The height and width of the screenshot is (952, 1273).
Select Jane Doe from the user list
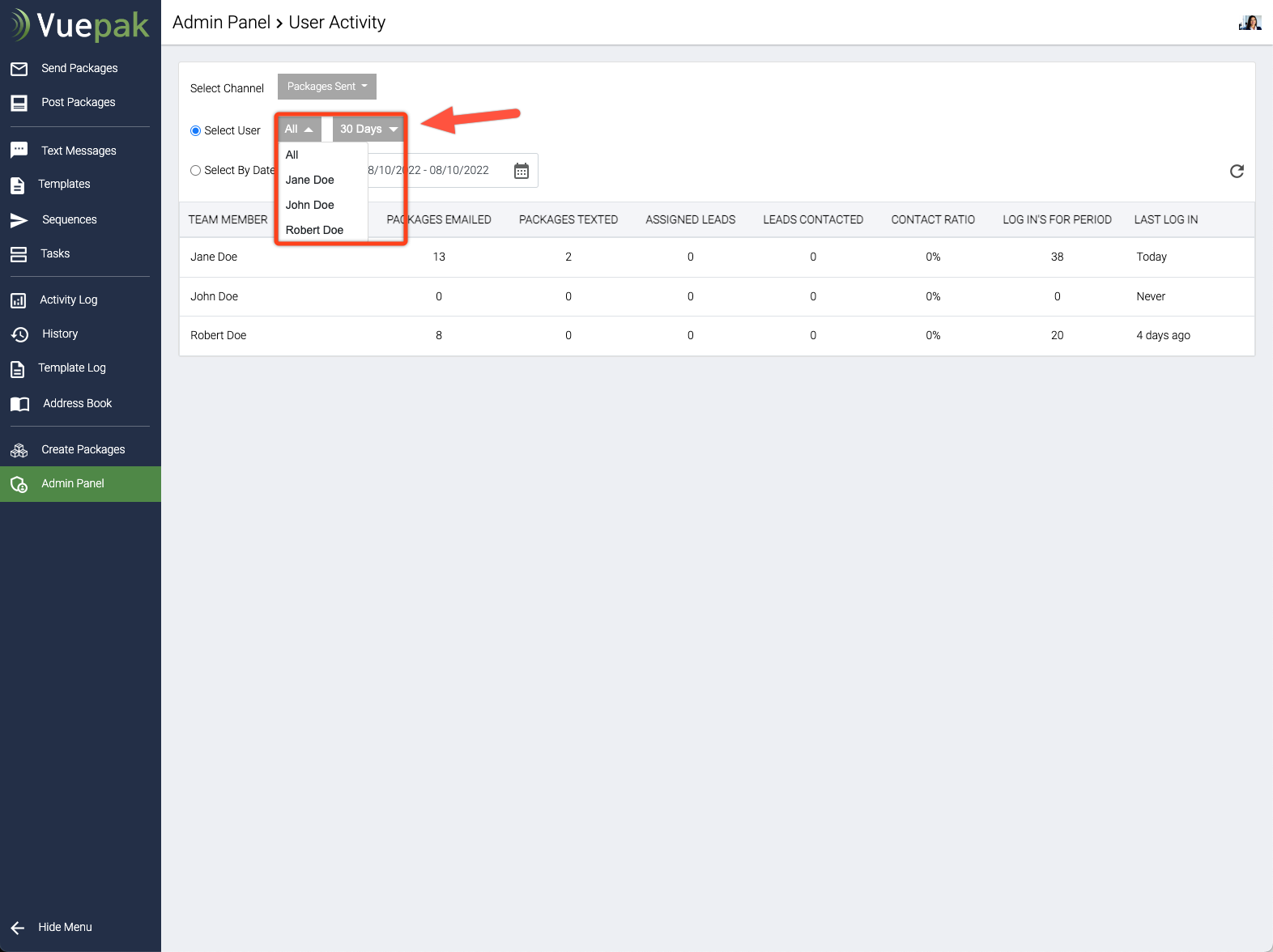pos(310,180)
